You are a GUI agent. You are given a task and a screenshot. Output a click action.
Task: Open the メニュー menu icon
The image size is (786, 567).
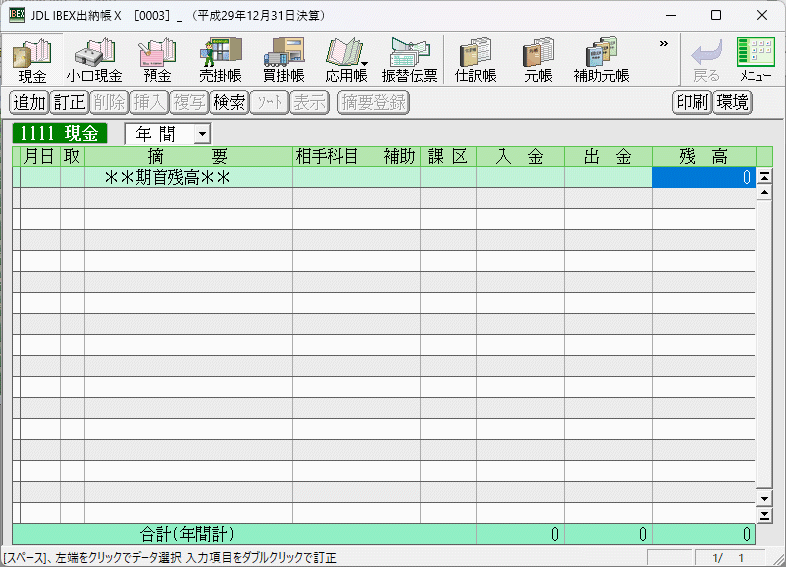pyautogui.click(x=756, y=60)
